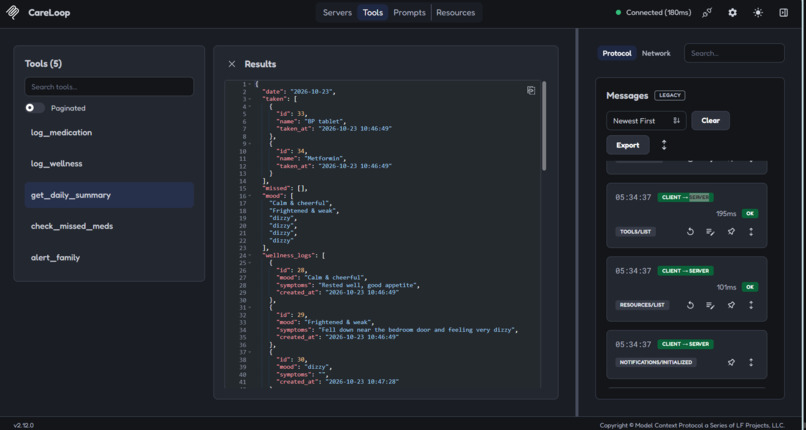Fold the "taken" array at line 3
Viewport: 806px width, 430px height.
tap(250, 99)
